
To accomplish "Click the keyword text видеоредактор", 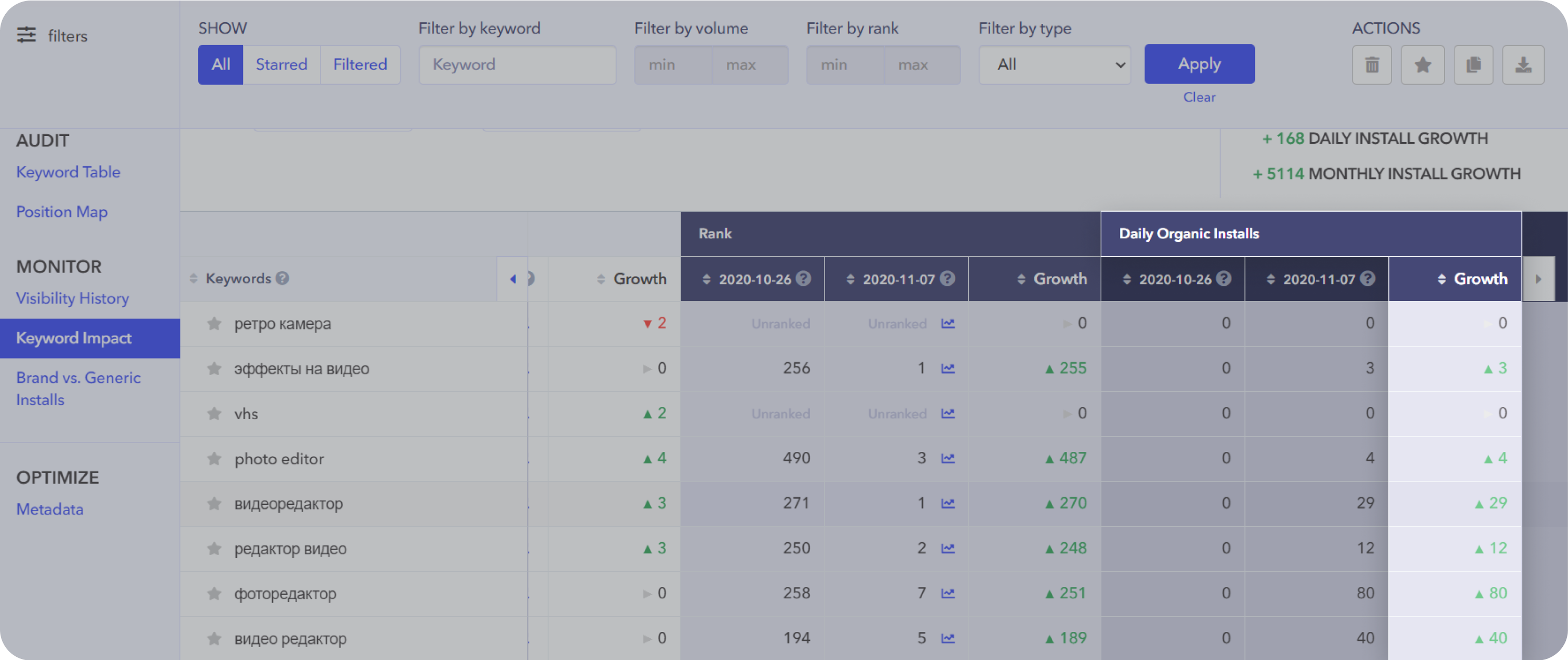I will (x=289, y=504).
